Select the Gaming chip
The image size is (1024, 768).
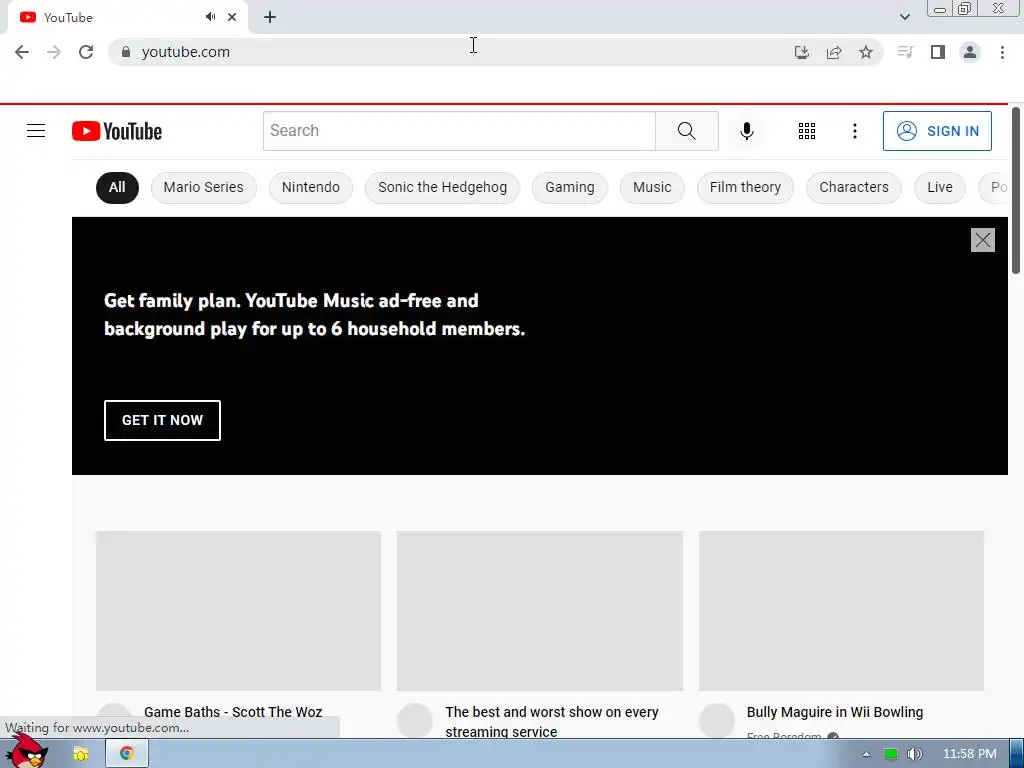(x=569, y=187)
